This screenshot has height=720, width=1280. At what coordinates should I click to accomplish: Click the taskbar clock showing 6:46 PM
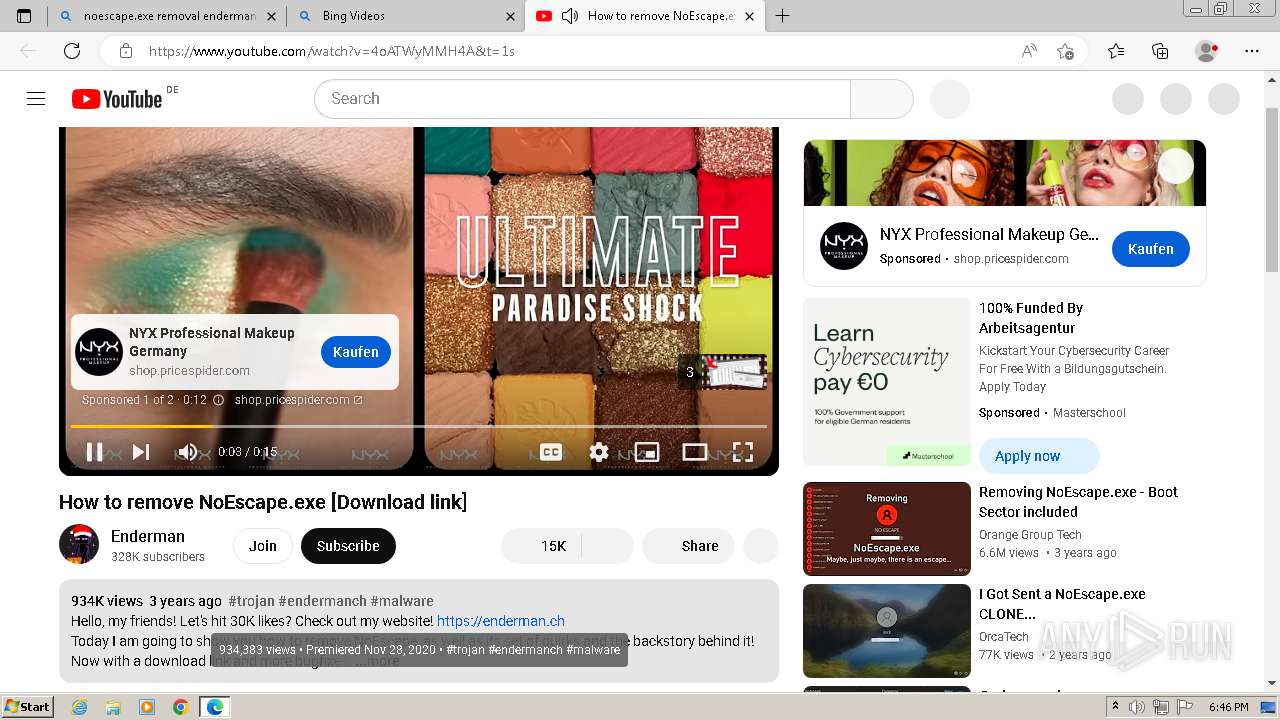[x=1228, y=707]
